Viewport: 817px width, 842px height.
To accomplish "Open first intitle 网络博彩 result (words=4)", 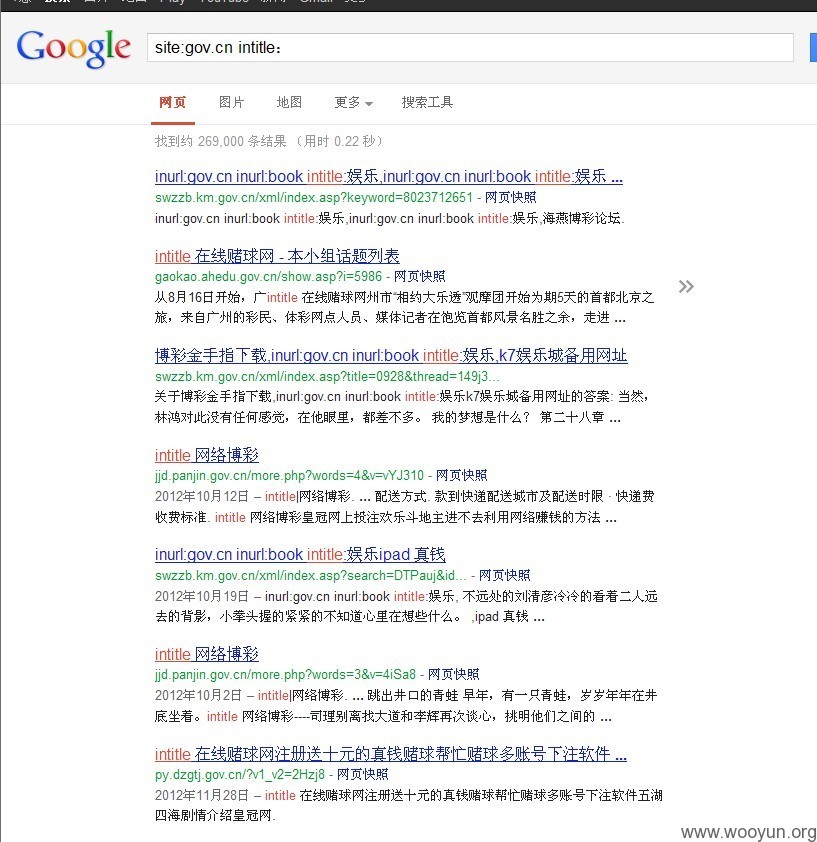I will click(207, 455).
